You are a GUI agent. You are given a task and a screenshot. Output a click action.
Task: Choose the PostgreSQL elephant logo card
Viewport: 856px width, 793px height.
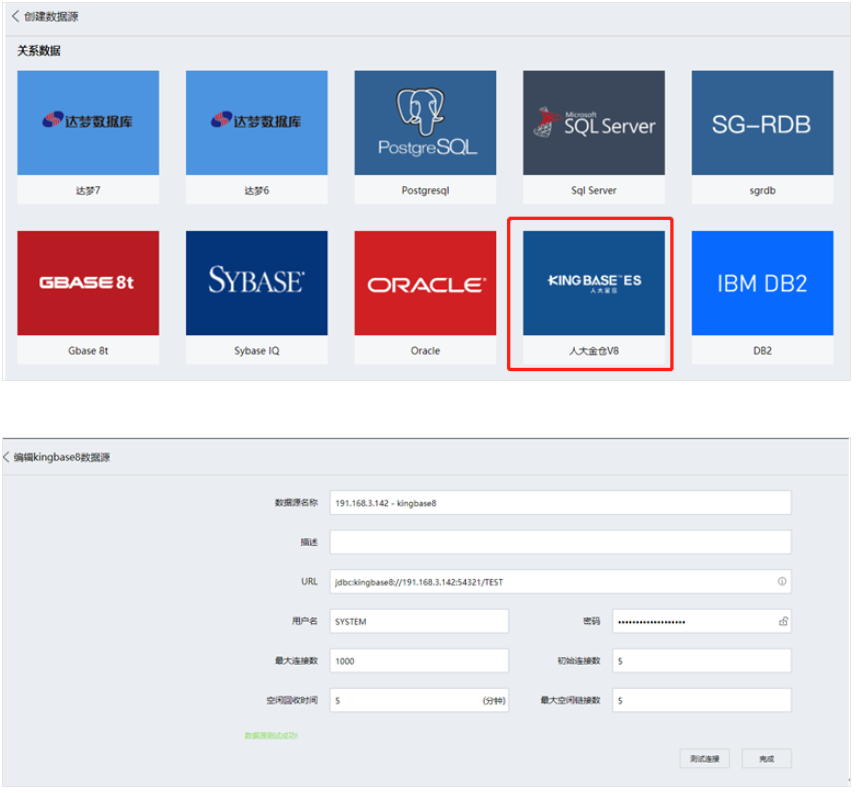pos(425,137)
